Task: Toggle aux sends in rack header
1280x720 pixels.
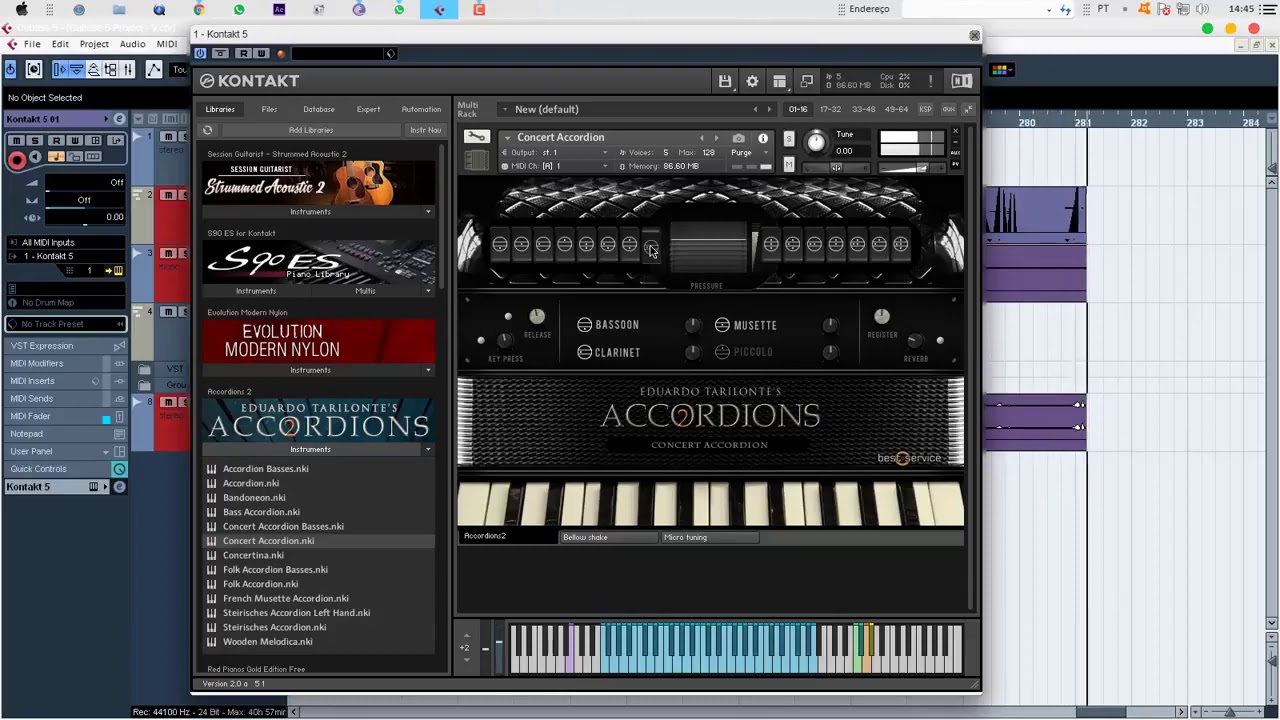Action: click(948, 109)
